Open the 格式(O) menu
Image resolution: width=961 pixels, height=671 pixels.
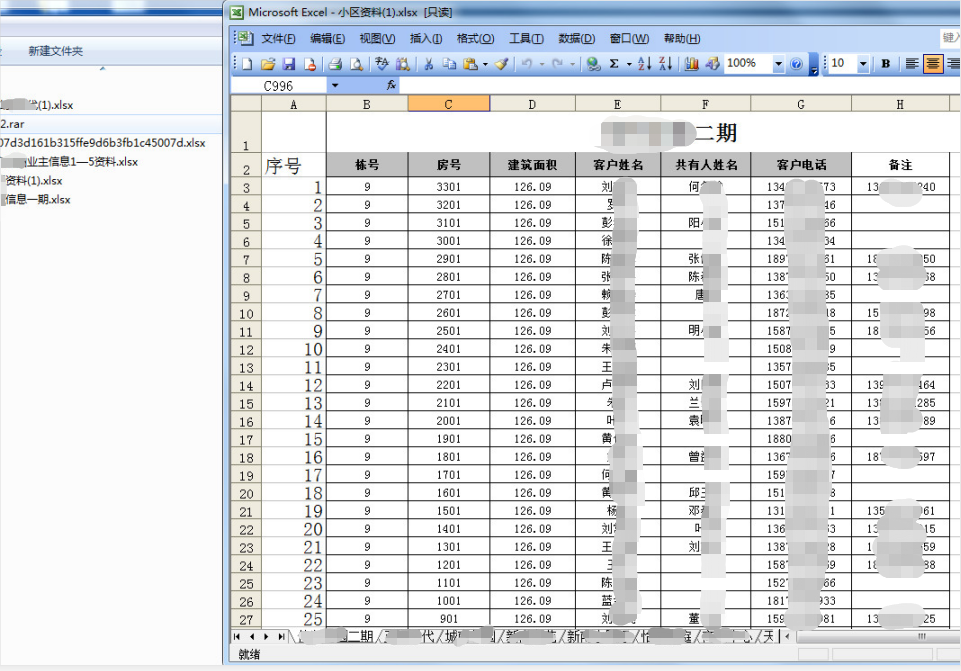pyautogui.click(x=475, y=39)
